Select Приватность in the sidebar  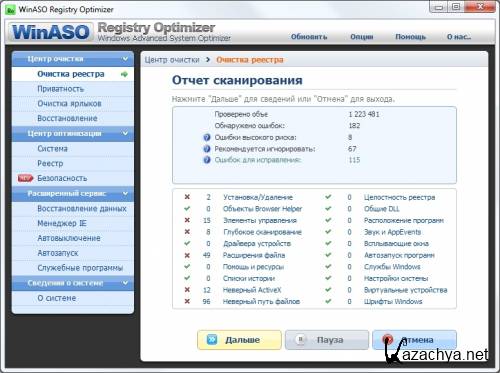pyautogui.click(x=73, y=89)
